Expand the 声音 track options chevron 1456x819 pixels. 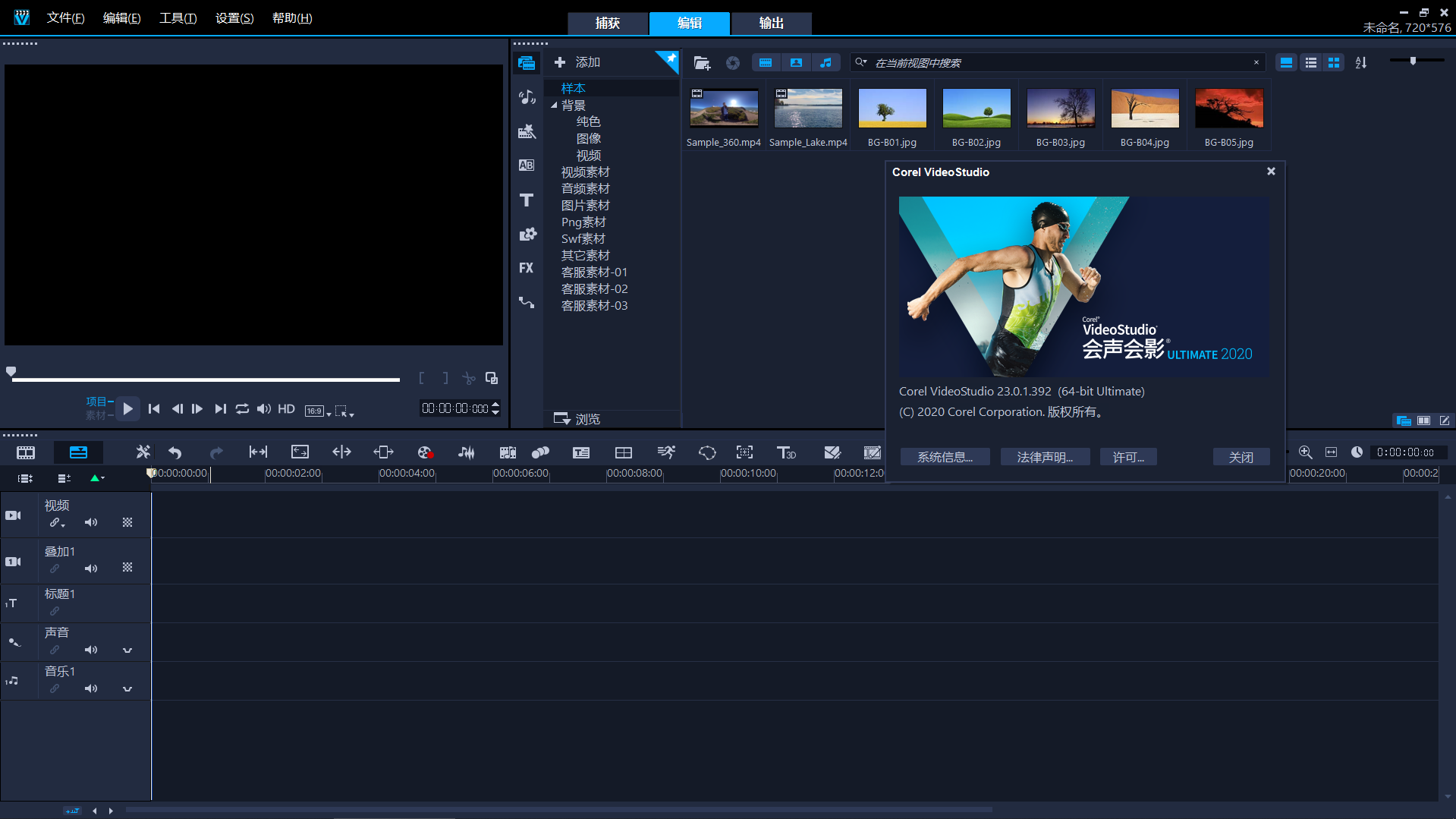[x=127, y=650]
